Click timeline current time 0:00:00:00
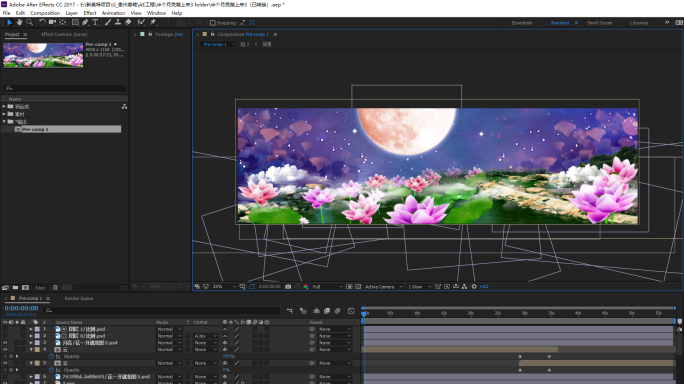The image size is (684, 384). click(21, 308)
